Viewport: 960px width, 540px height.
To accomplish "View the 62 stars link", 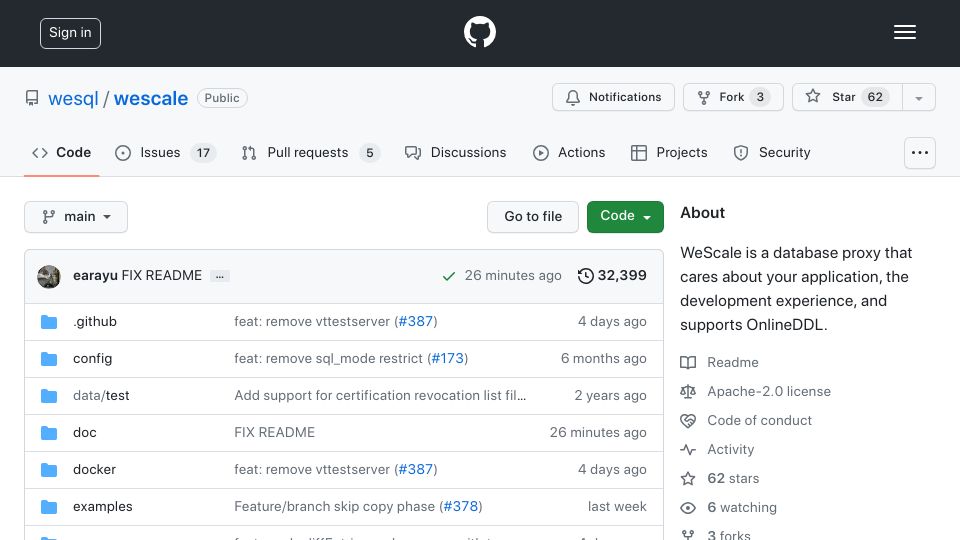I will click(733, 478).
